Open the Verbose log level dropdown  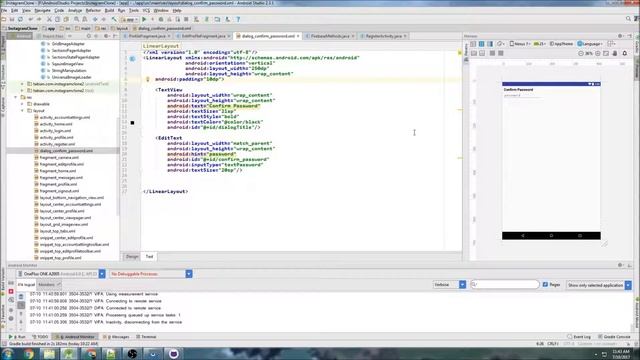click(449, 284)
